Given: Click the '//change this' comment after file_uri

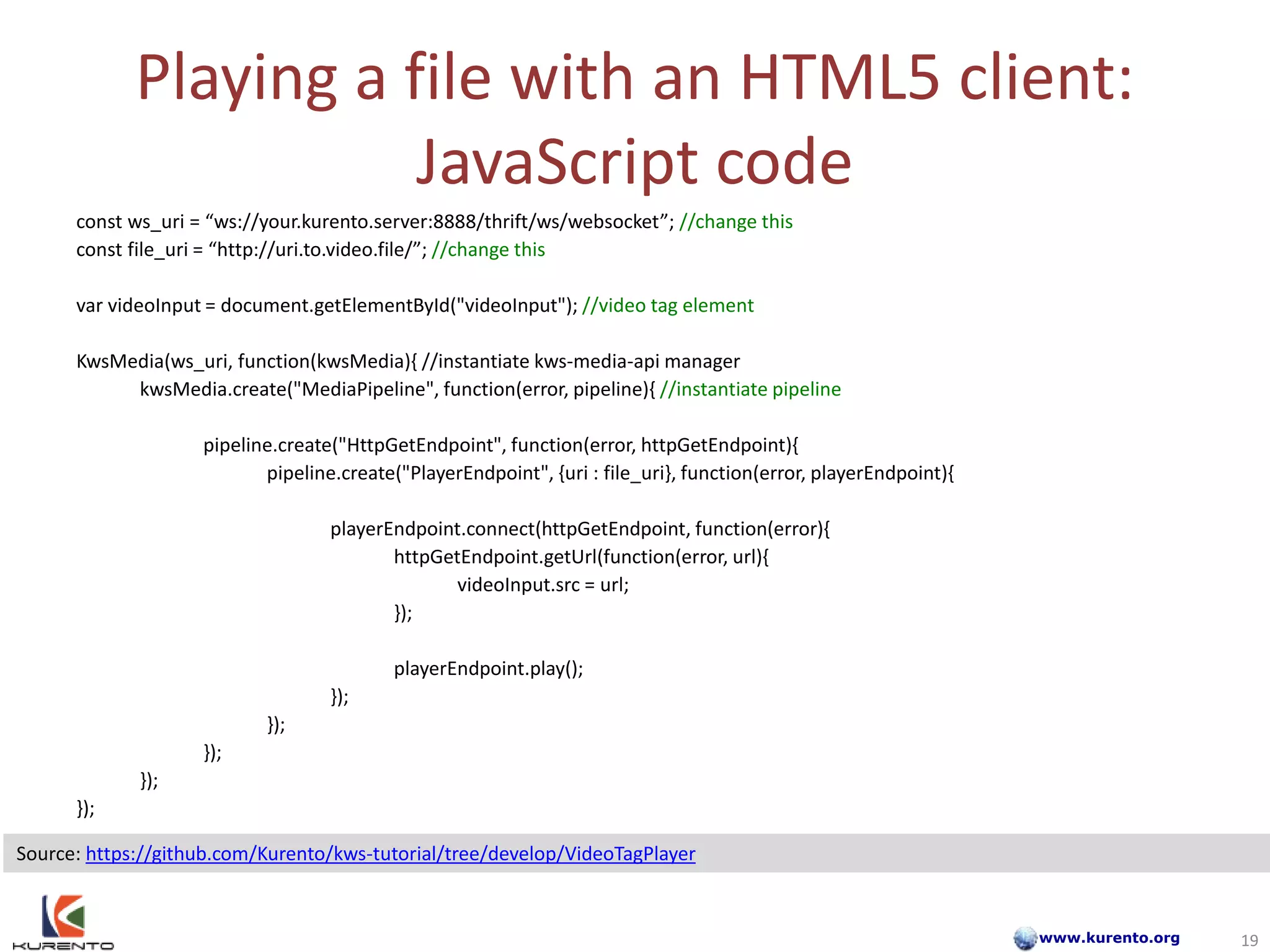Looking at the screenshot, I should click(488, 250).
